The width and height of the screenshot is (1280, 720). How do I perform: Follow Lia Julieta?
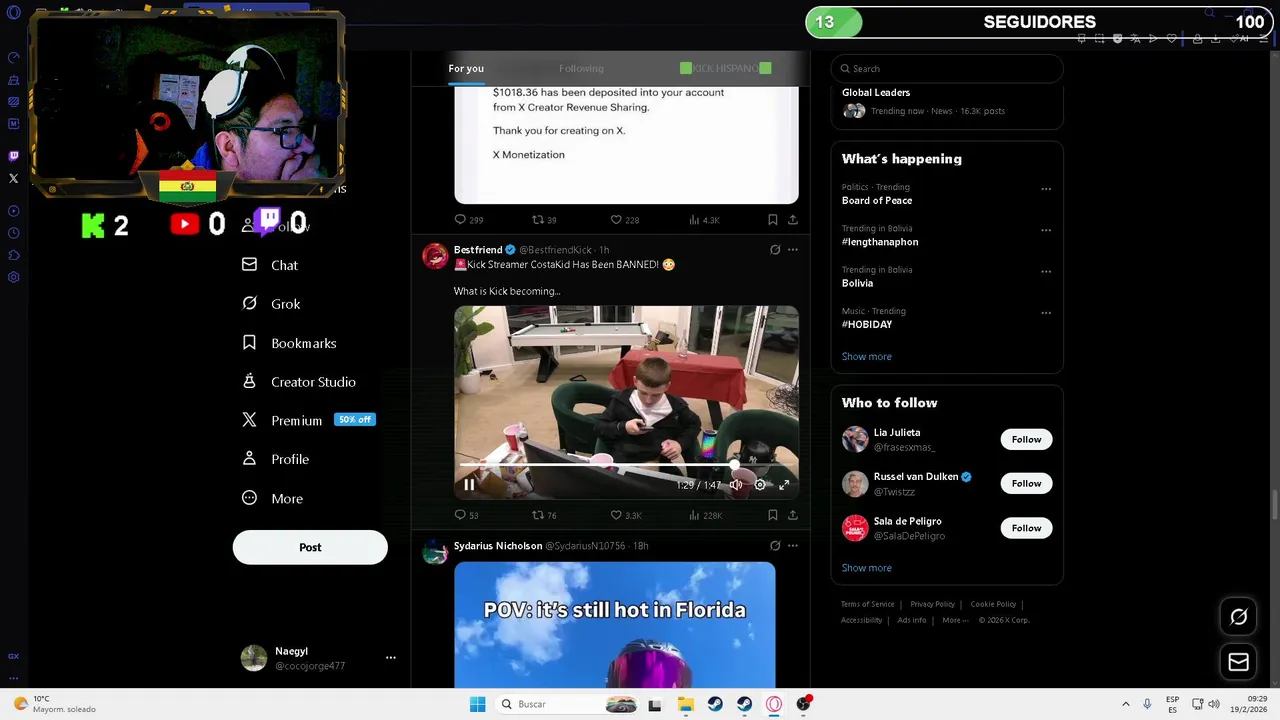click(x=1026, y=440)
